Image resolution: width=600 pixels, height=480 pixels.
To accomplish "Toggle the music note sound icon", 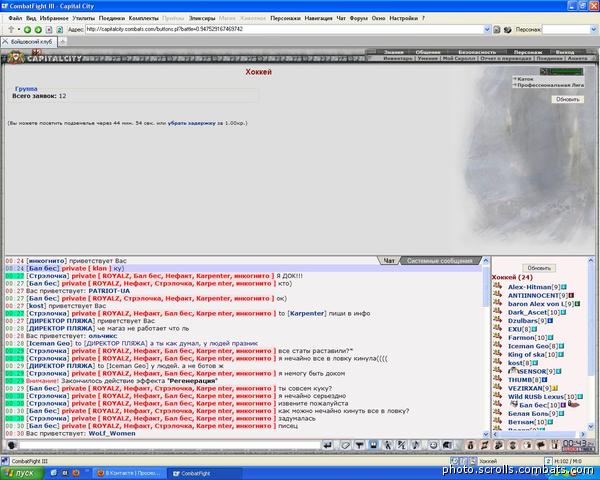I will (x=416, y=445).
